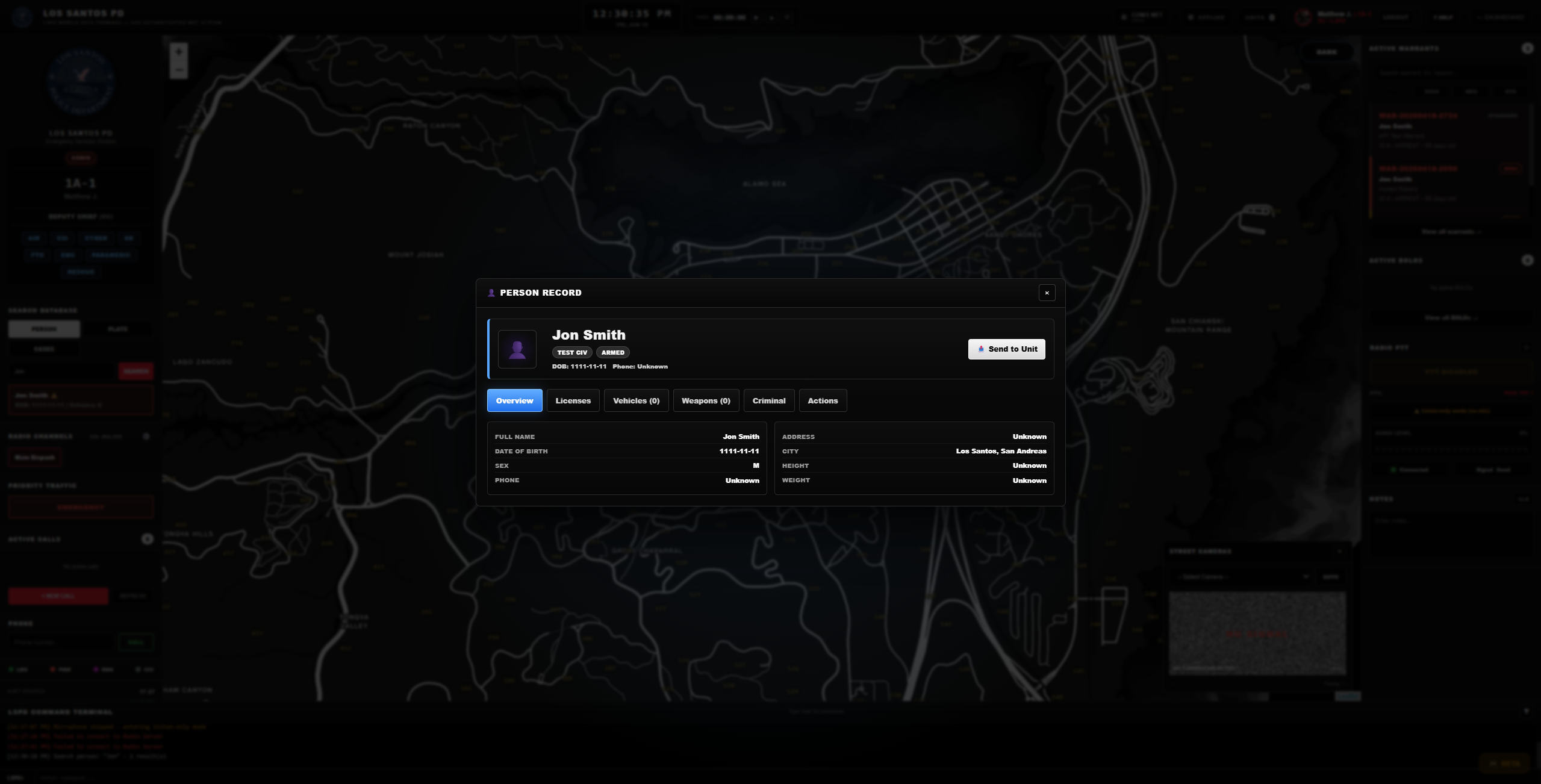The width and height of the screenshot is (1541, 784).
Task: Select the Person search database tab
Action: (44, 329)
